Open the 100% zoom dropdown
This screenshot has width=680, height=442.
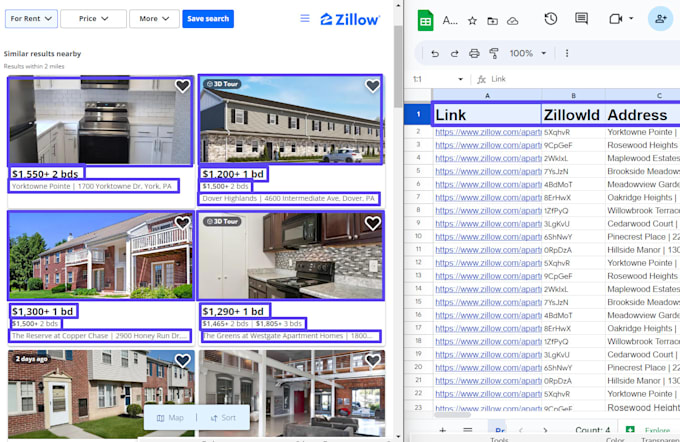527,53
